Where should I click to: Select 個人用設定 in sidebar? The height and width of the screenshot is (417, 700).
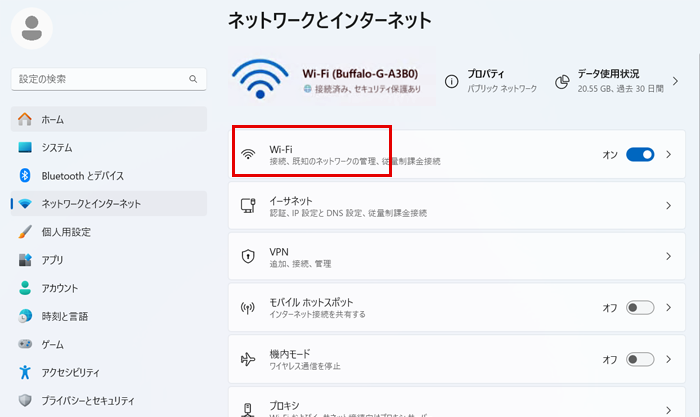109,232
